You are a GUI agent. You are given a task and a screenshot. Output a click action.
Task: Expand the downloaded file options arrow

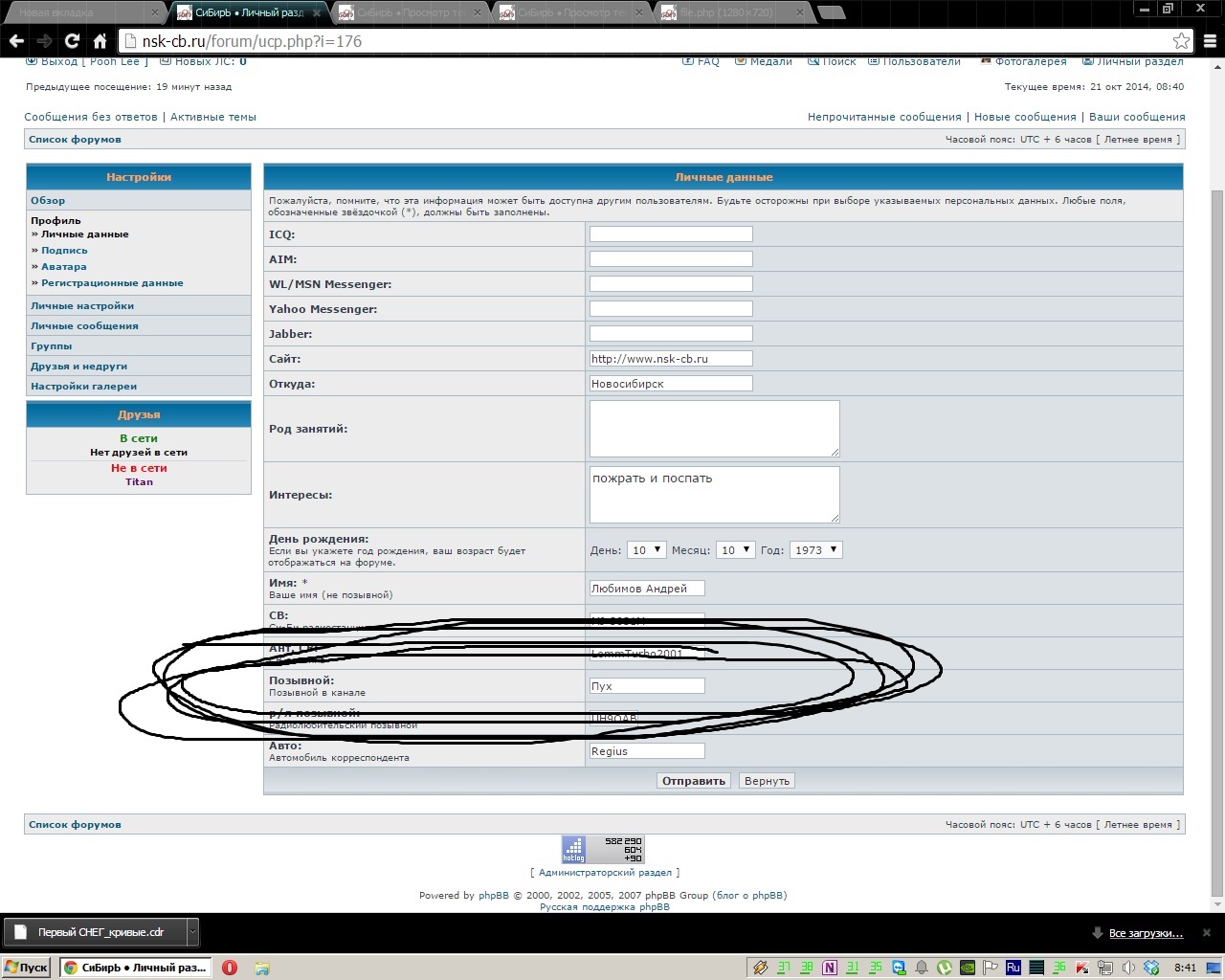click(191, 932)
